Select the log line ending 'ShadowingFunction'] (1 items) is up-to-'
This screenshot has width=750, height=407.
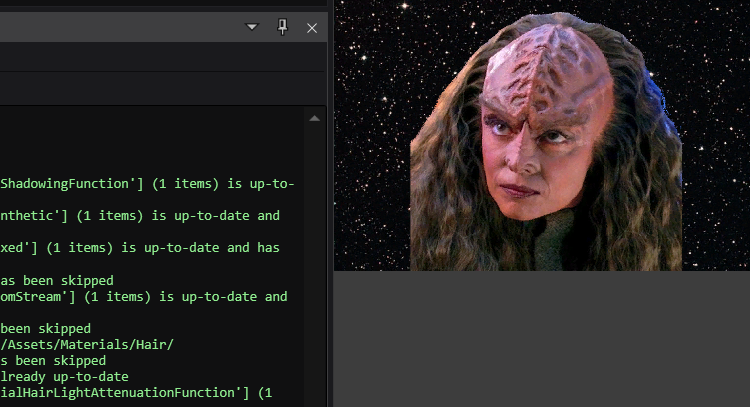(147, 184)
